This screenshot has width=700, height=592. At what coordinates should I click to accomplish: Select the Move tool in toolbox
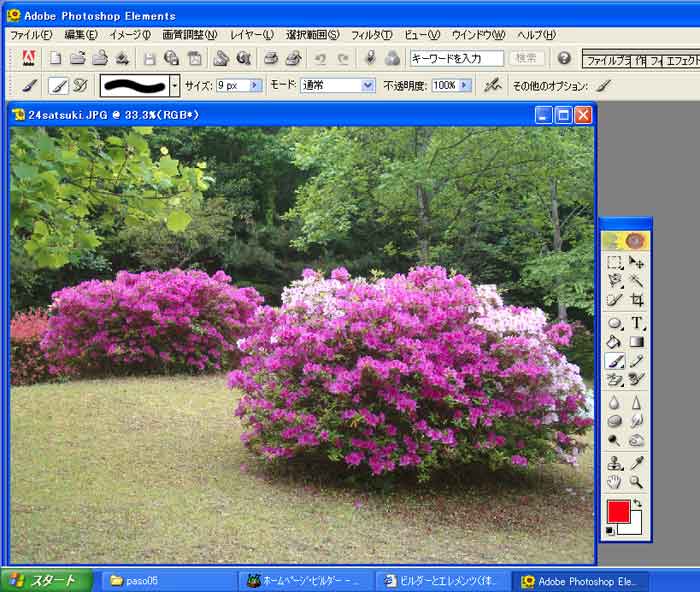636,263
